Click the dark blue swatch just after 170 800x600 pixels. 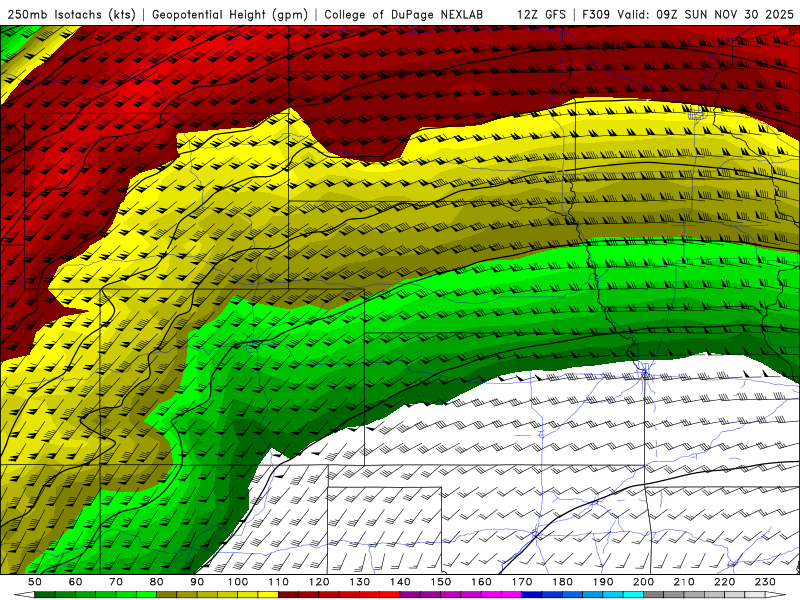click(x=532, y=595)
